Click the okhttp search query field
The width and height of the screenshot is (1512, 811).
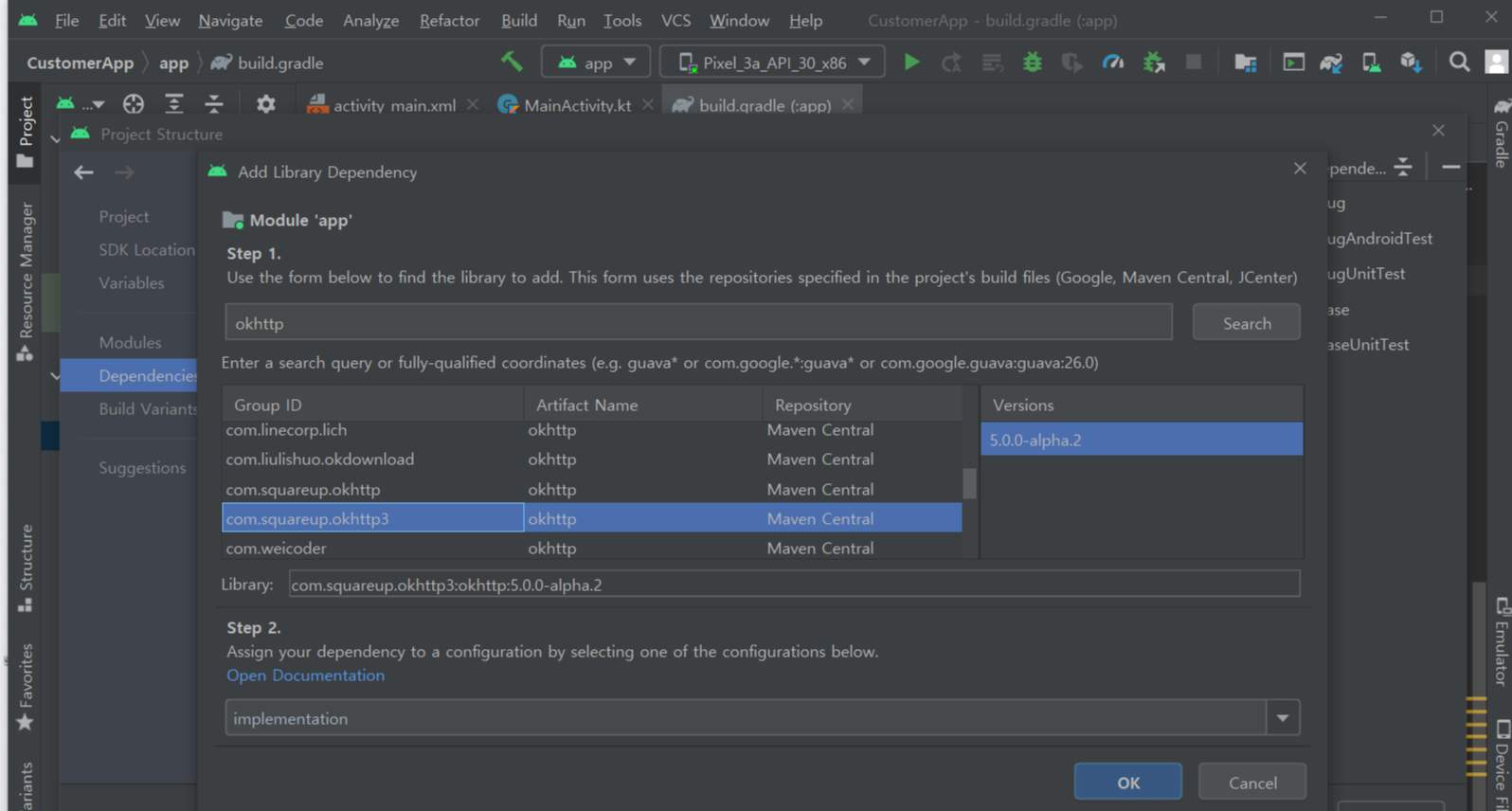click(x=698, y=323)
